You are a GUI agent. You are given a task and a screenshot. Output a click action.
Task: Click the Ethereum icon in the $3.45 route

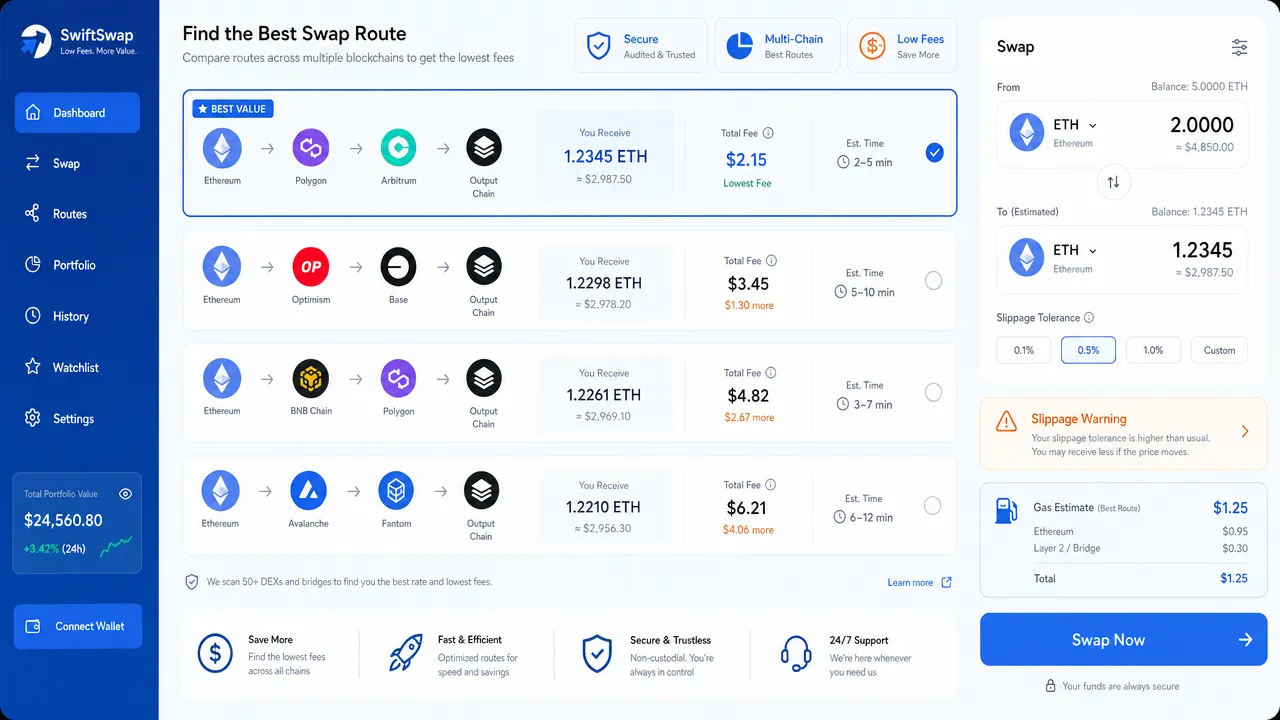point(222,267)
